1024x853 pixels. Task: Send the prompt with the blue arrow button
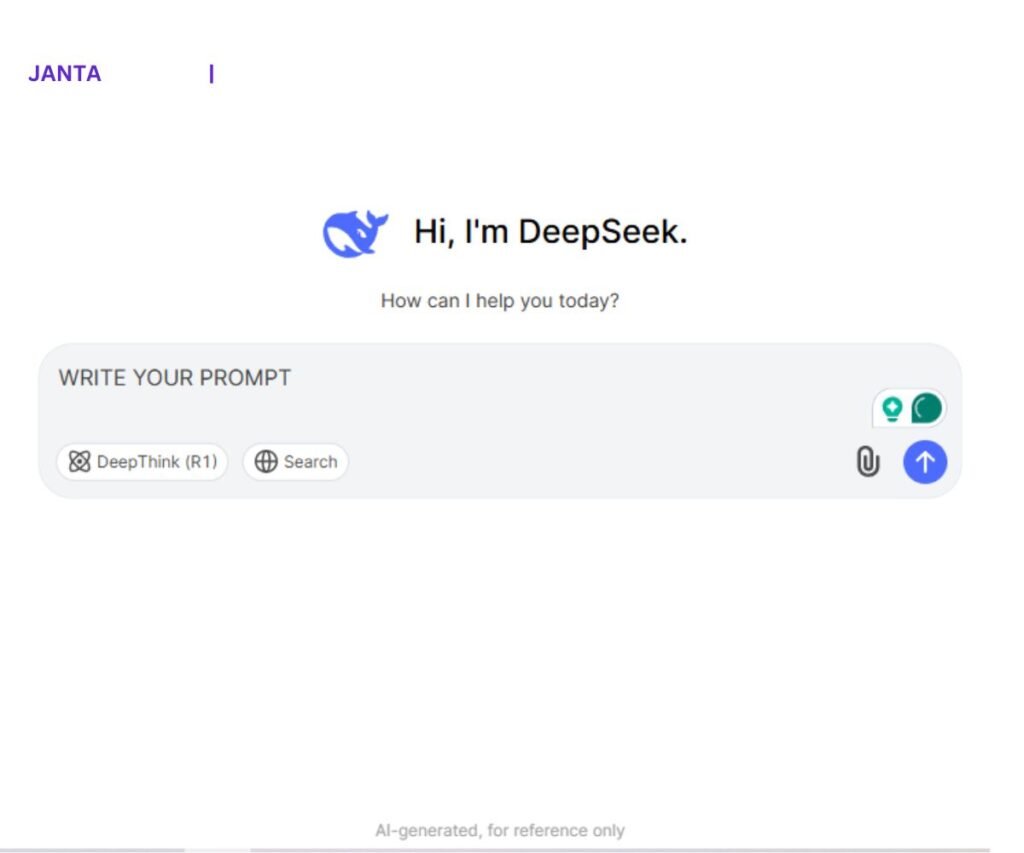[x=925, y=462]
